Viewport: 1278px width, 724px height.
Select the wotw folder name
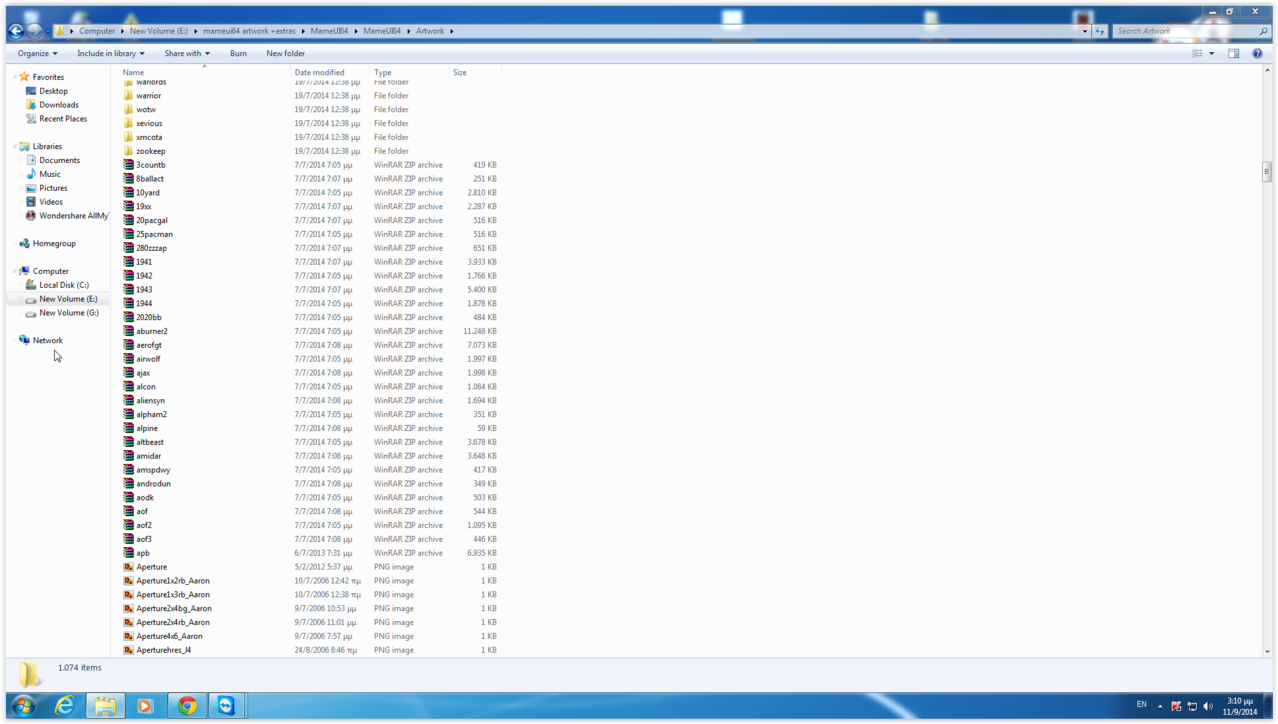(146, 110)
